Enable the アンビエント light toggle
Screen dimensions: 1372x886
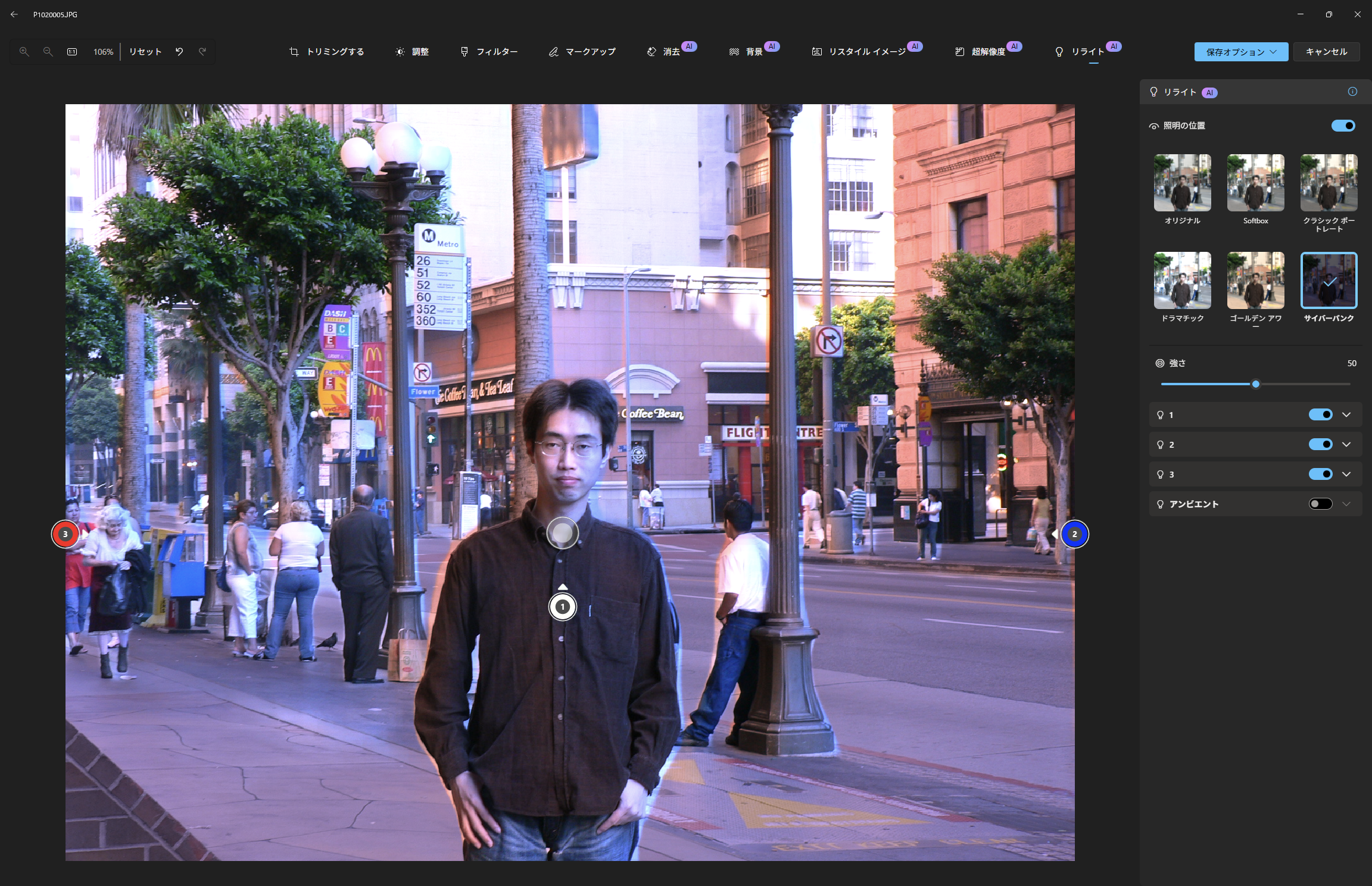click(1320, 504)
